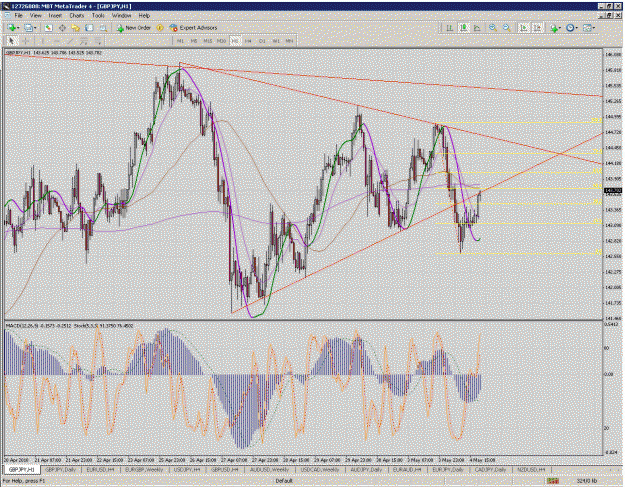This screenshot has width=625, height=487.
Task: Switch to the USDCAD,Weekly chart tab
Action: 320,470
